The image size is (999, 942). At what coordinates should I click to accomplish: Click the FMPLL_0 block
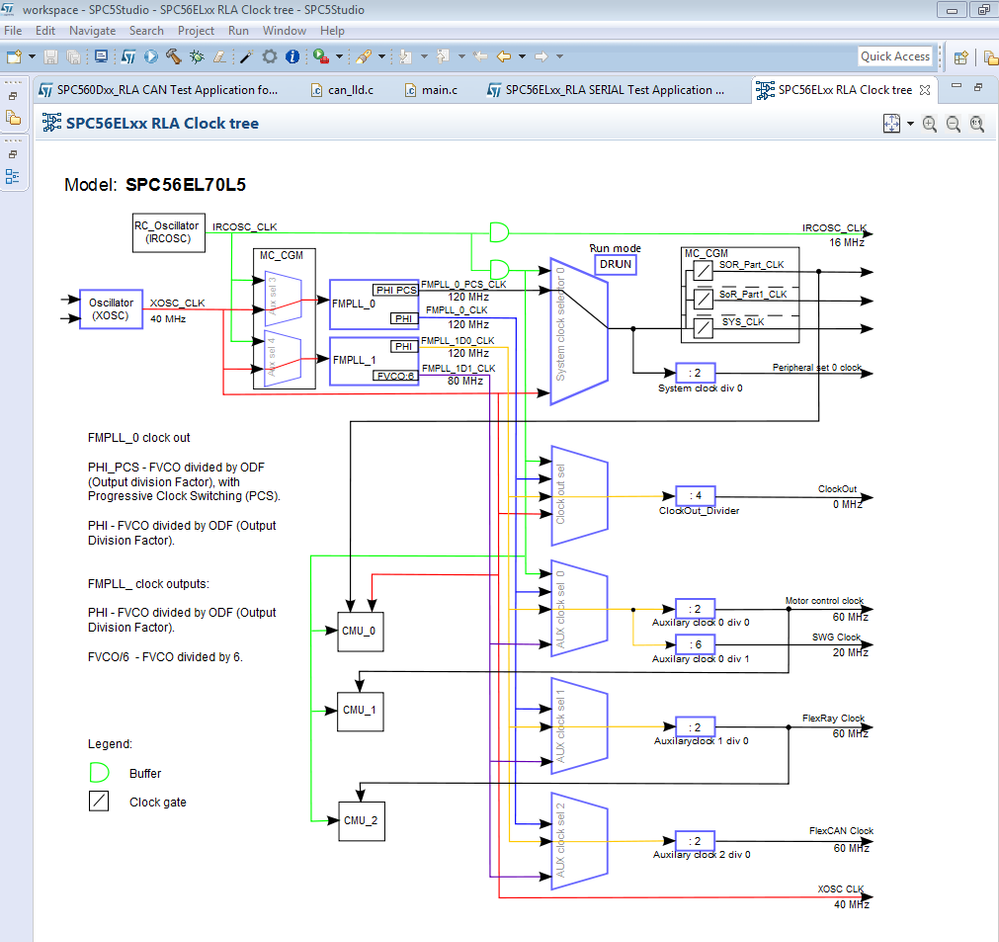click(374, 304)
